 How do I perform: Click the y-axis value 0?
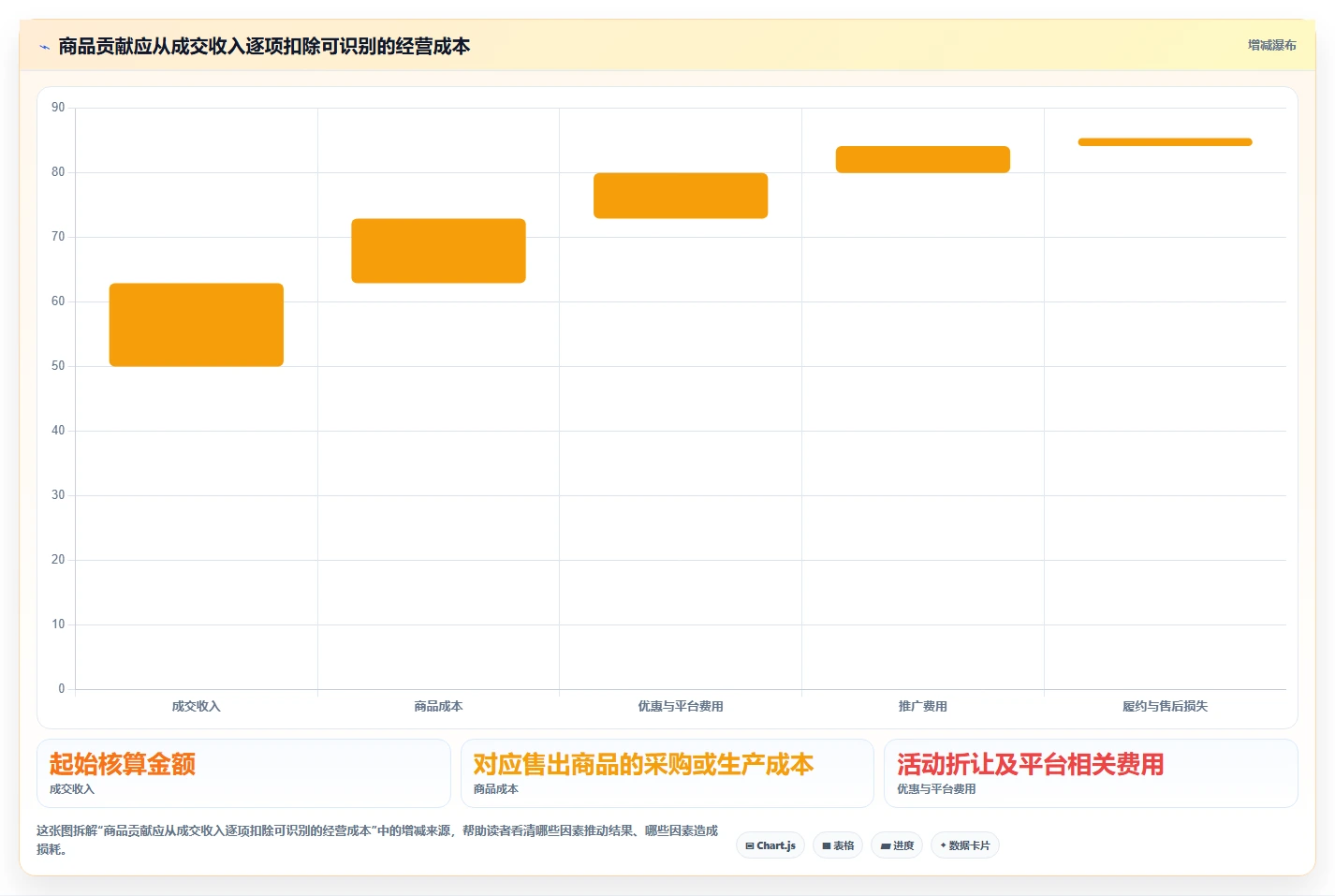[x=62, y=689]
